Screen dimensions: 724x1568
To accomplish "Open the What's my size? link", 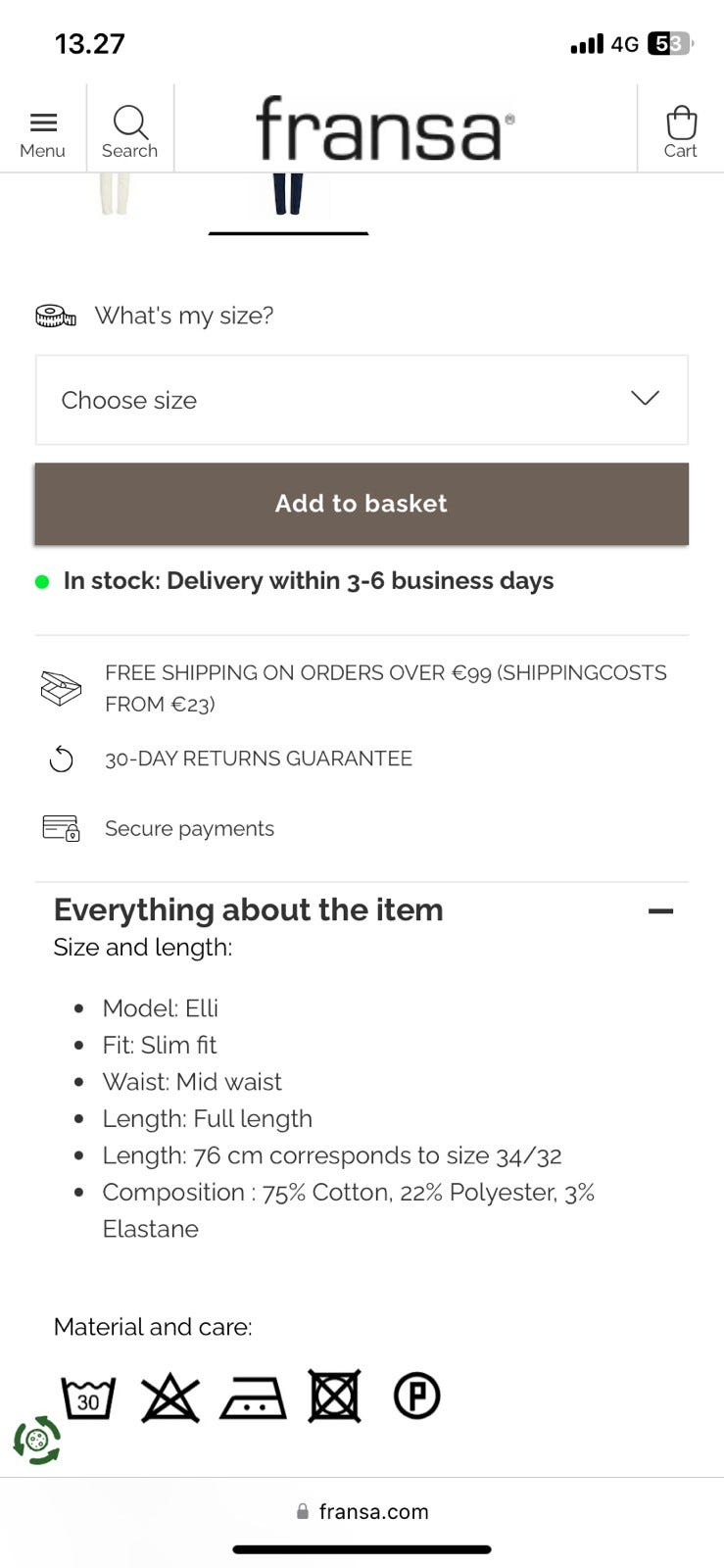I will [x=184, y=316].
